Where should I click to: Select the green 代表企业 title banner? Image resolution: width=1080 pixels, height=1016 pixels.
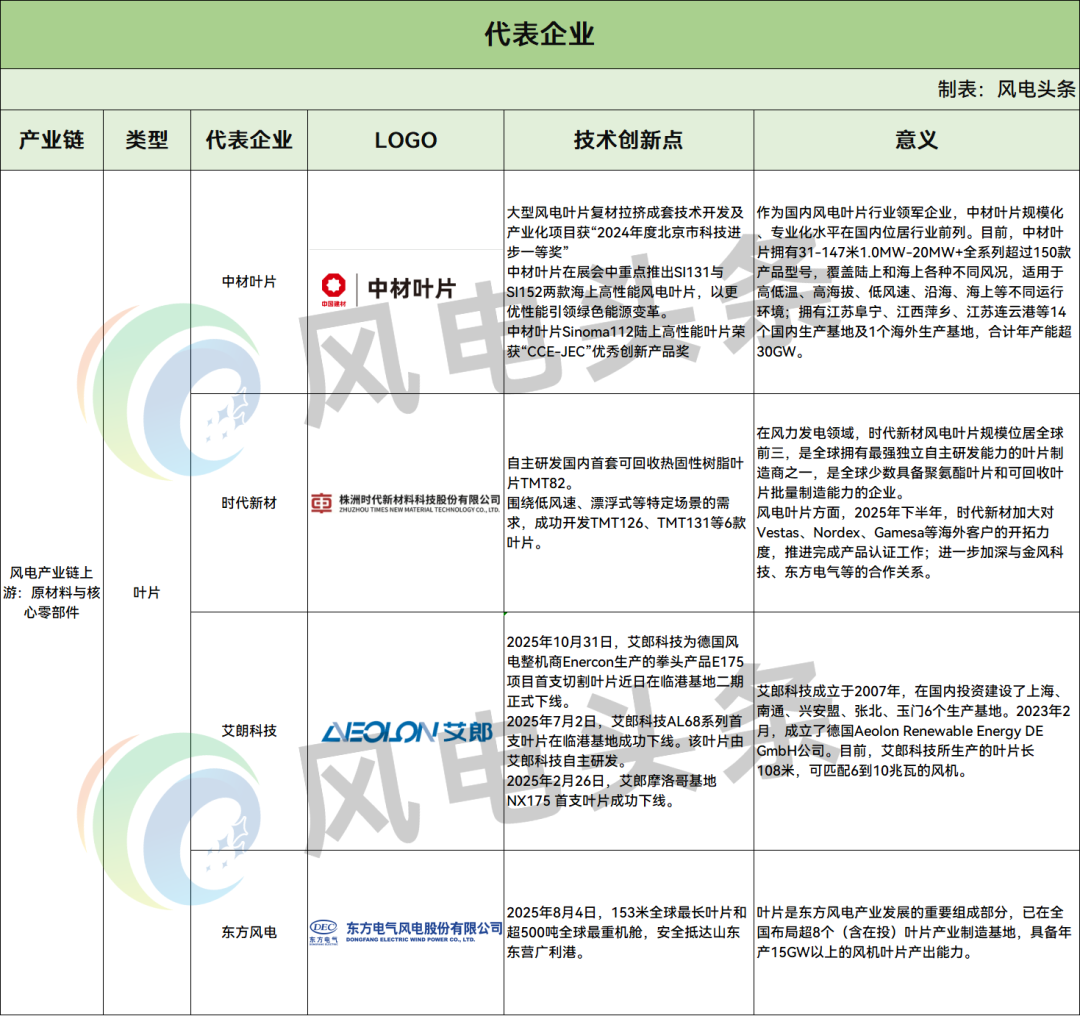540,34
